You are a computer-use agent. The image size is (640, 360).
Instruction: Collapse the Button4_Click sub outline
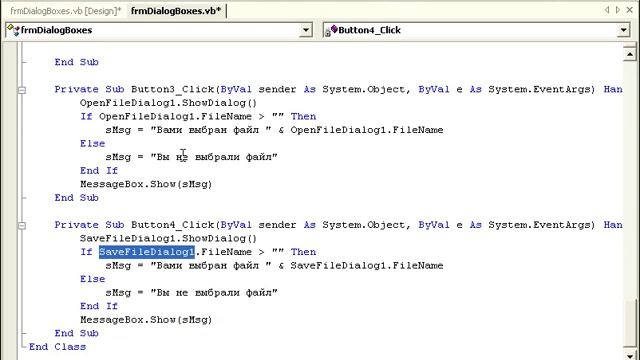pos(22,225)
